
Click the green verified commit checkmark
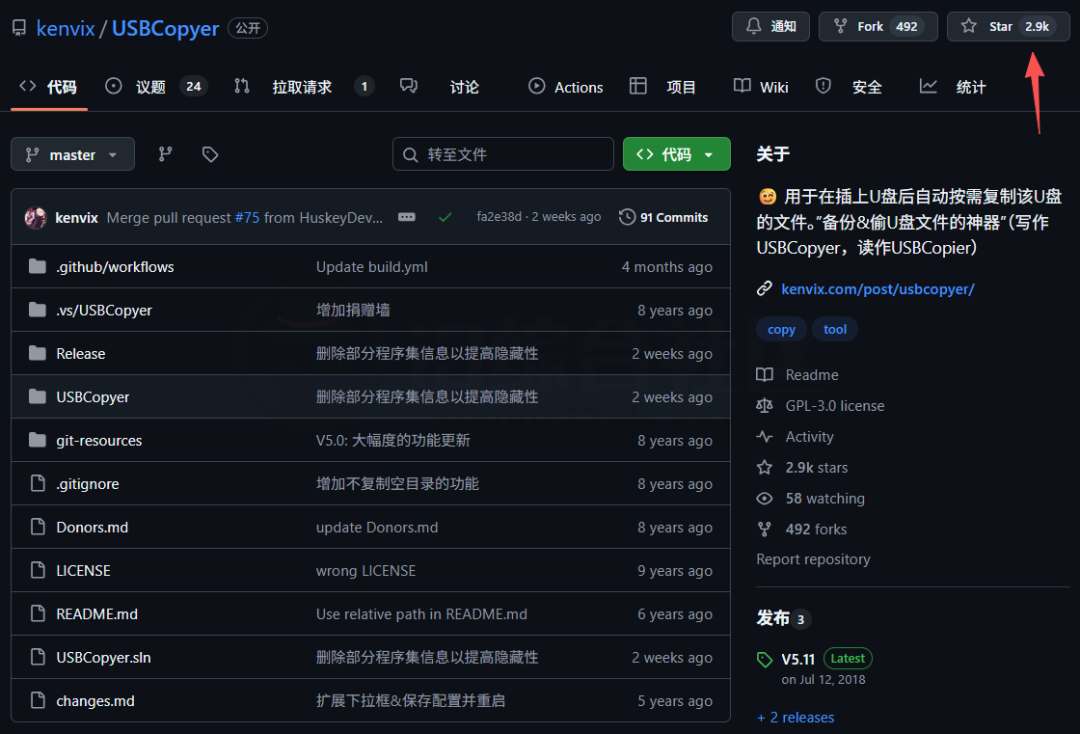(x=445, y=216)
